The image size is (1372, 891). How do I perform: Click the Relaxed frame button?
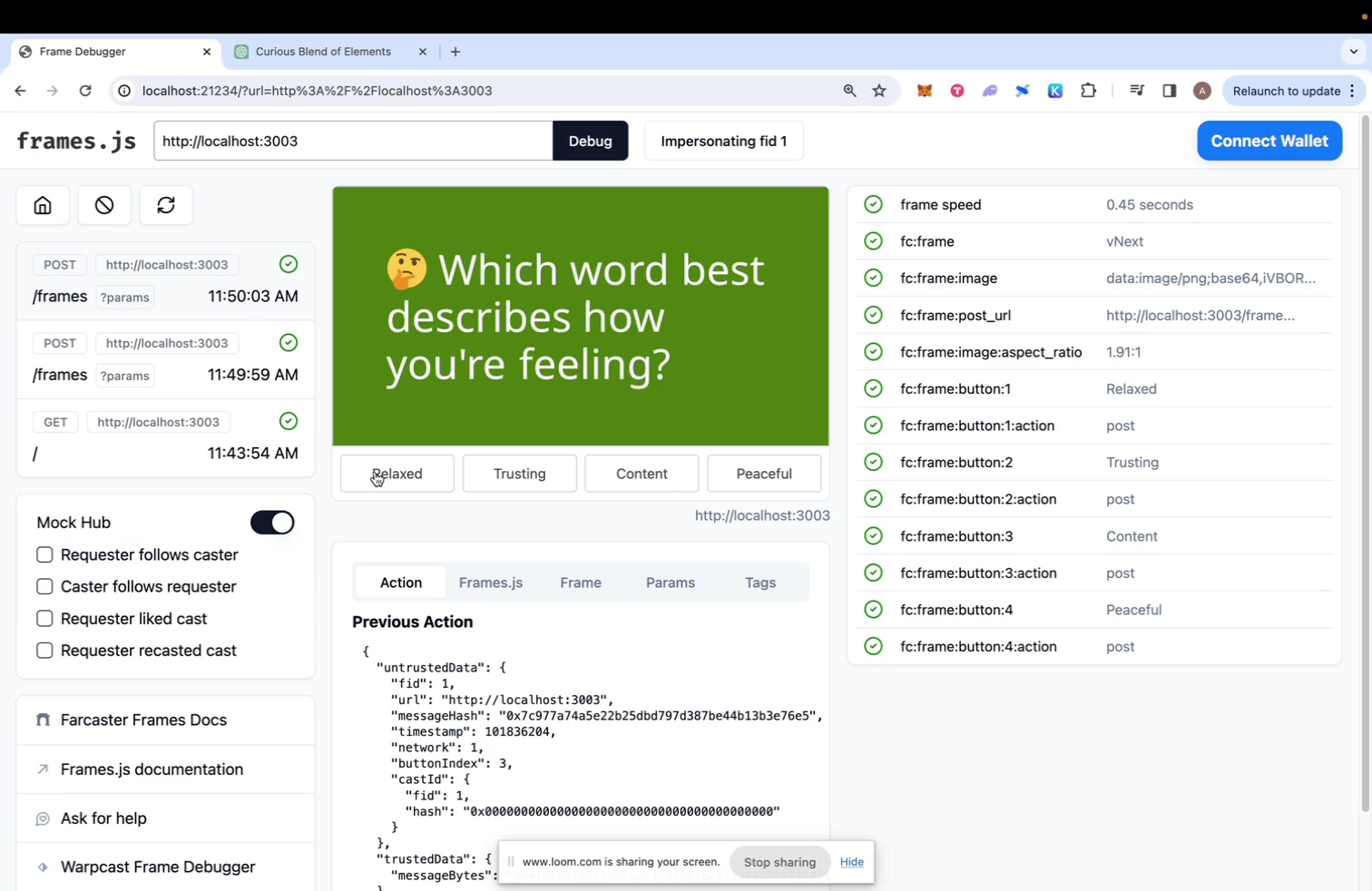[x=397, y=474]
